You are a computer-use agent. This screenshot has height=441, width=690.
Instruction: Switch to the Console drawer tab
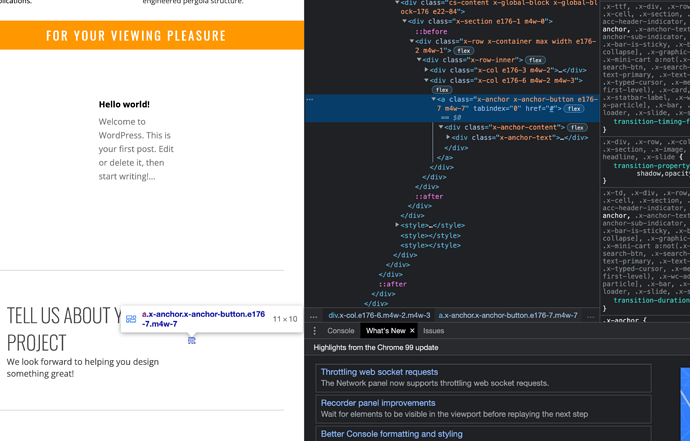[x=341, y=331]
